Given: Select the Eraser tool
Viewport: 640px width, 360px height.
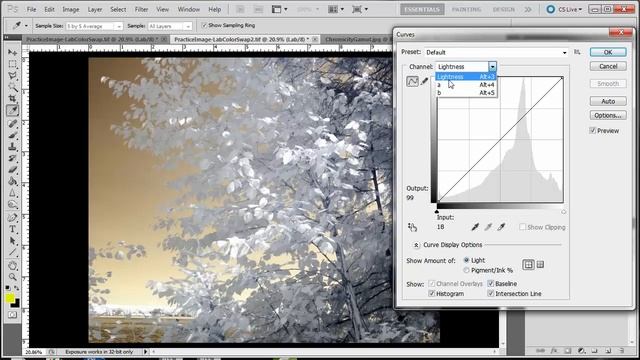Looking at the screenshot, I should 12,169.
